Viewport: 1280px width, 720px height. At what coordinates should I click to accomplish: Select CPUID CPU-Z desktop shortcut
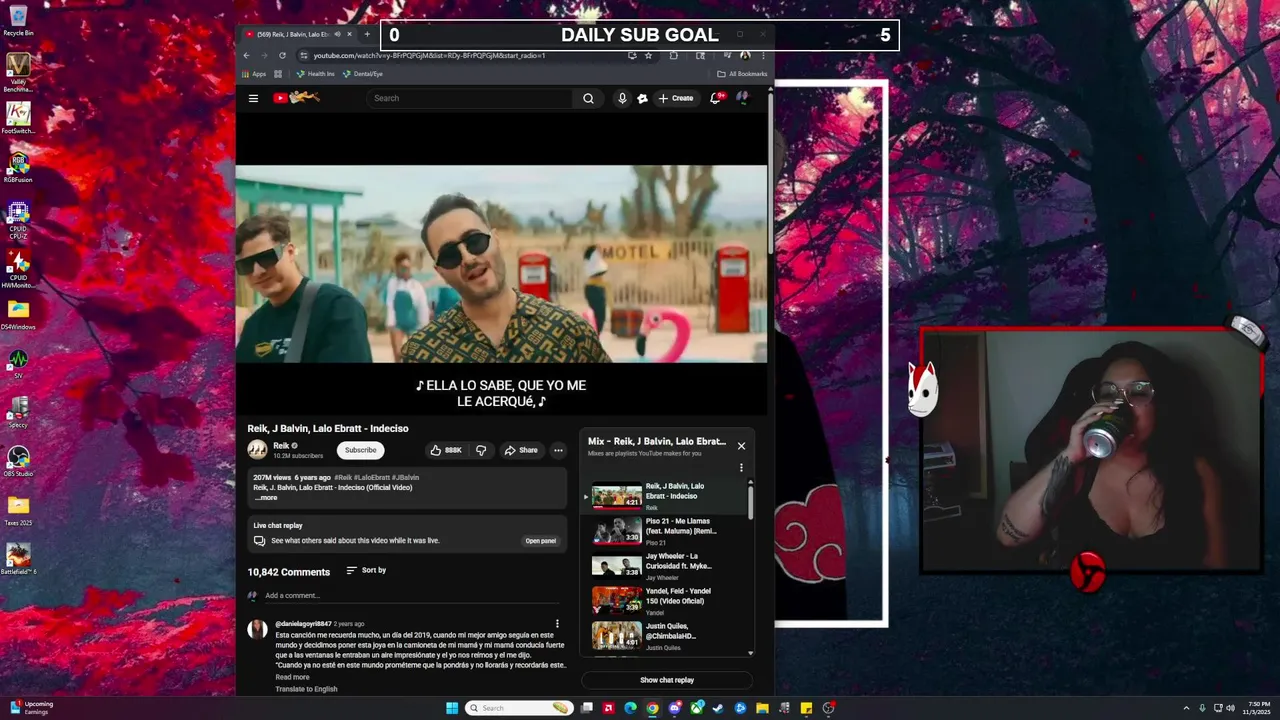click(18, 219)
